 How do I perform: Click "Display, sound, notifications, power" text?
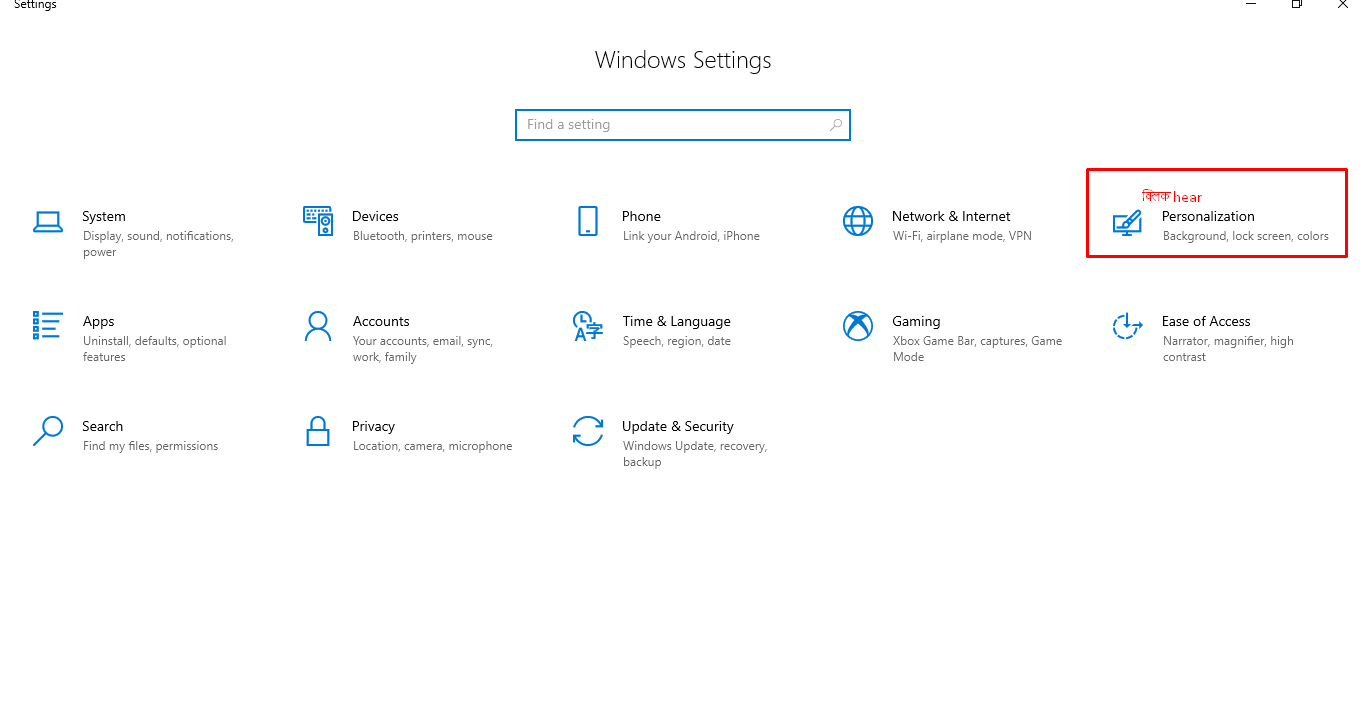[158, 244]
